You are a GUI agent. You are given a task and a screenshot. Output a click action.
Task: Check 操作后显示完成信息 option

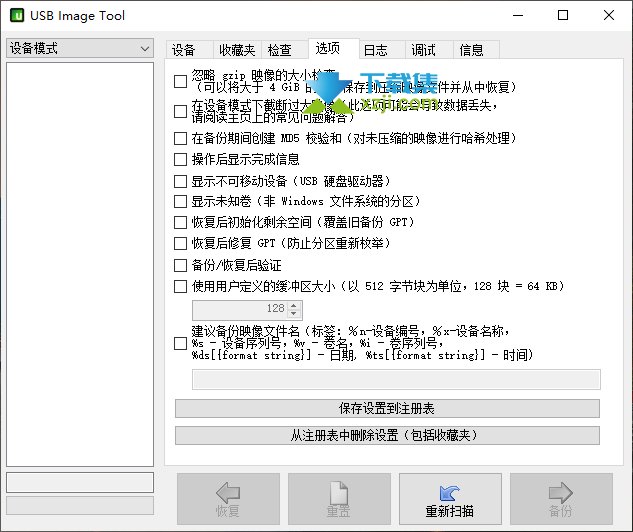pos(180,159)
